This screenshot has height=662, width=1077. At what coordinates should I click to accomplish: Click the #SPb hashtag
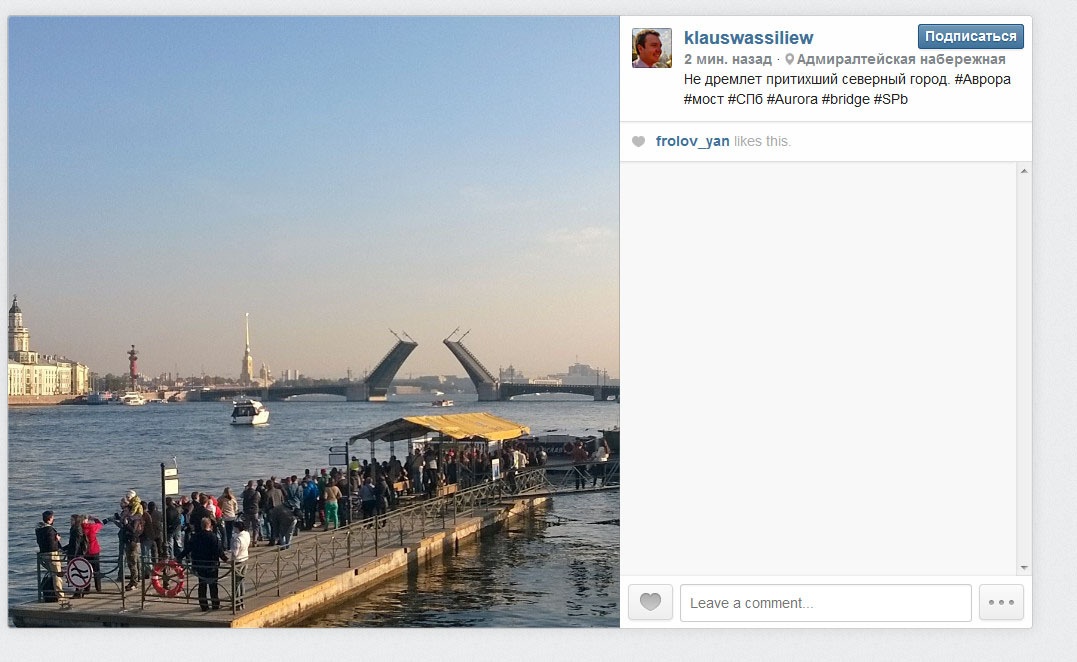click(891, 99)
